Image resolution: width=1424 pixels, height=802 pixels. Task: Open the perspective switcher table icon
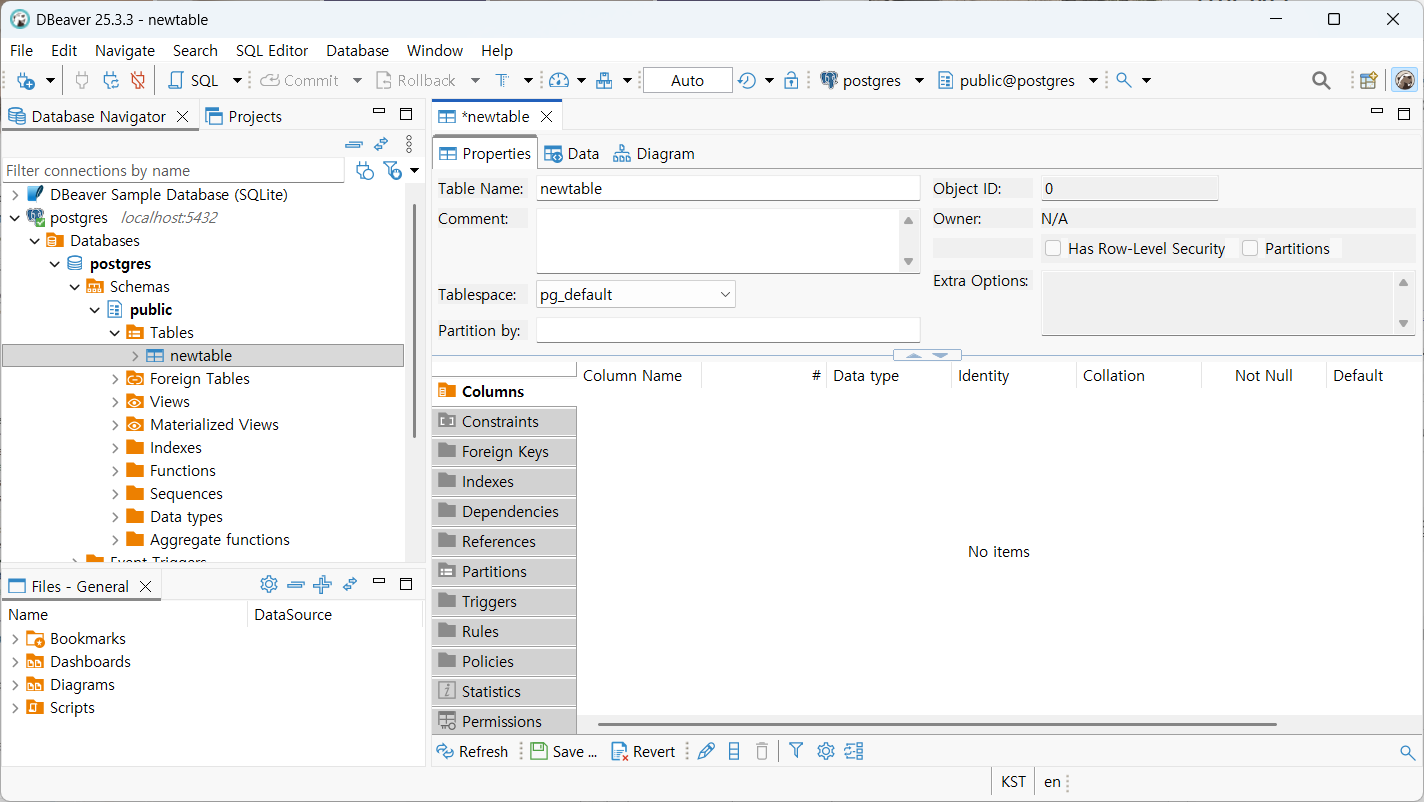(1369, 81)
